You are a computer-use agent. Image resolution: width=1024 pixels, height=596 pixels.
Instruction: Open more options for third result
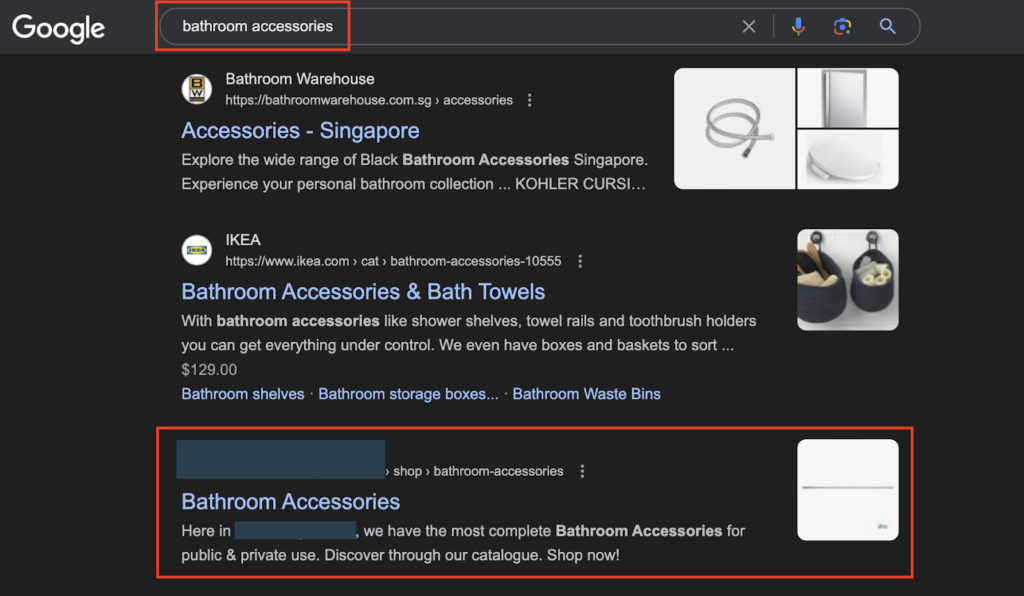(582, 471)
